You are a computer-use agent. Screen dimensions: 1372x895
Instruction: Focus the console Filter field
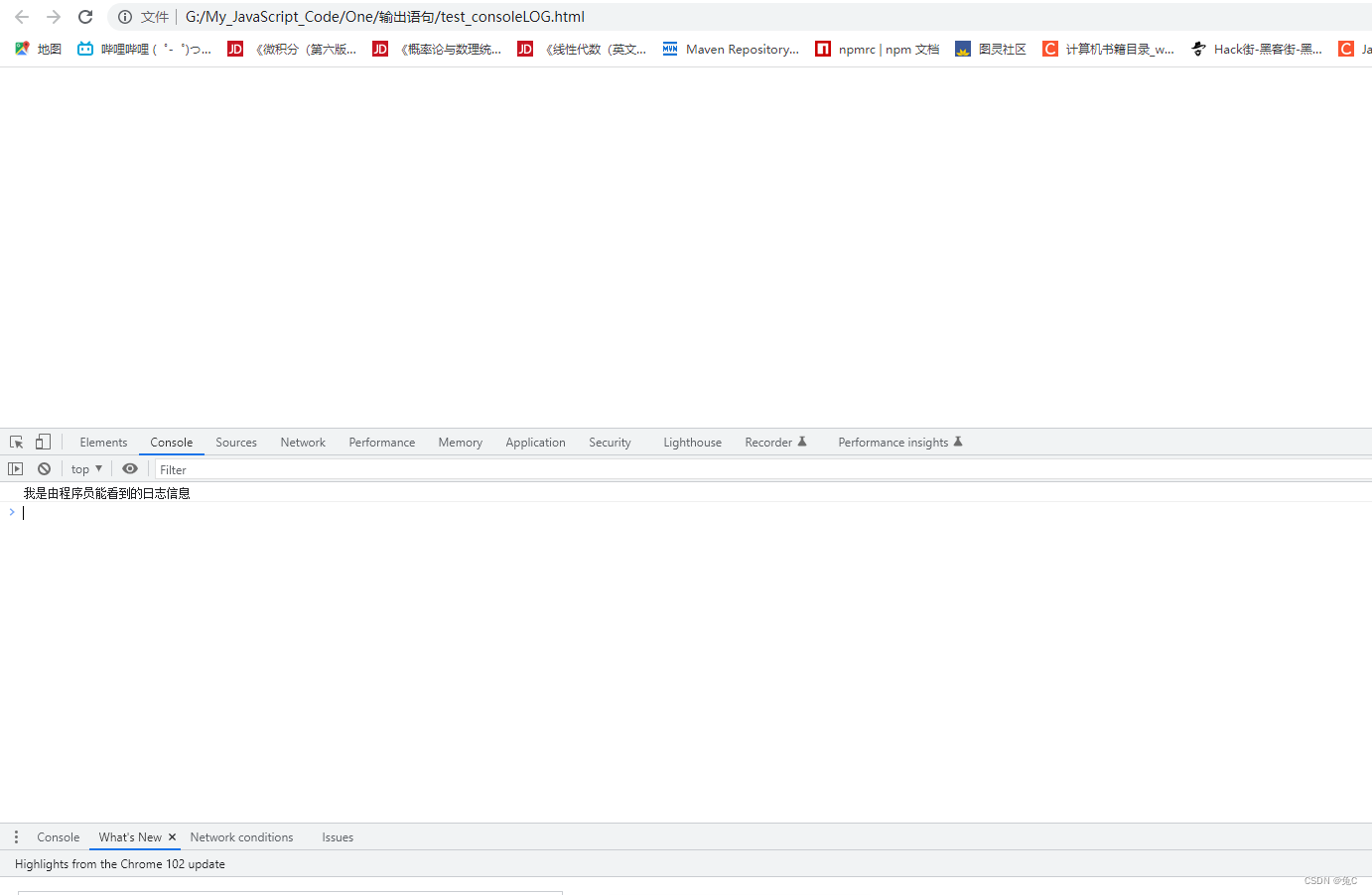coord(762,469)
